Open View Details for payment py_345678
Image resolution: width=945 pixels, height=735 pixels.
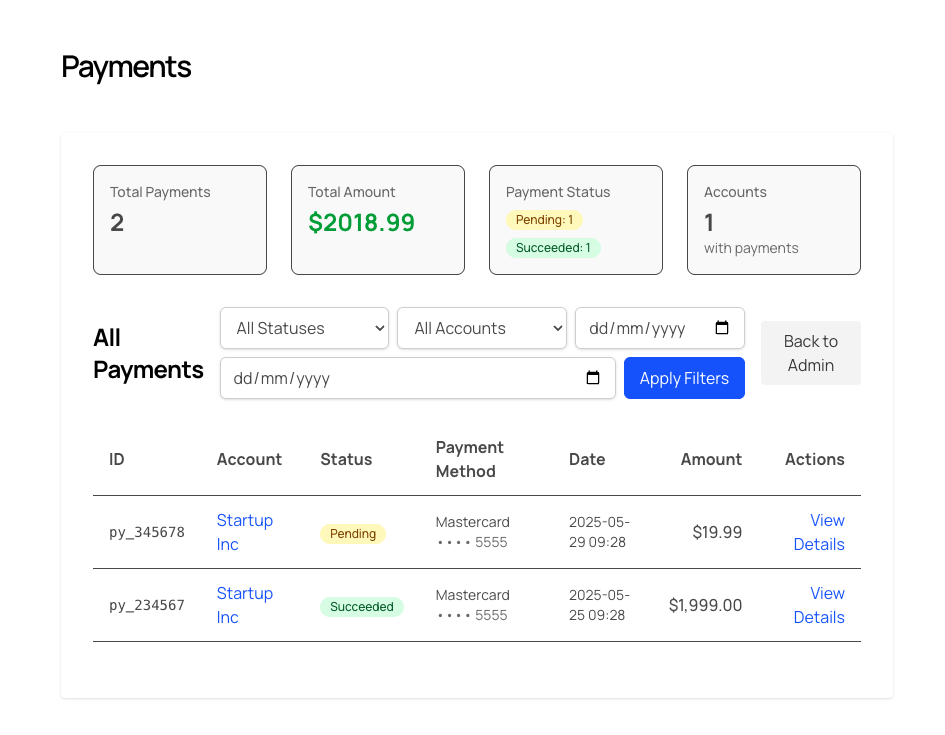(819, 532)
